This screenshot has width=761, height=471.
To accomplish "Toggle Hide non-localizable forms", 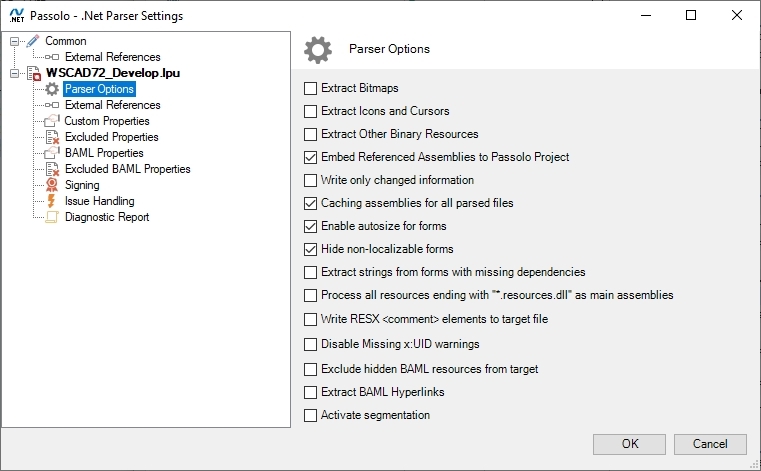I will [310, 249].
